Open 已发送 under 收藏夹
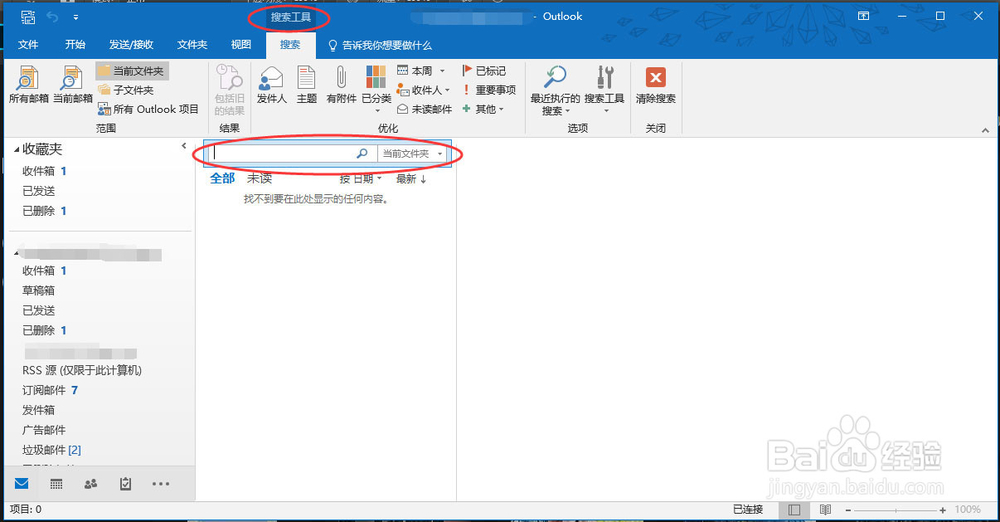The width and height of the screenshot is (1000, 522). 38,191
